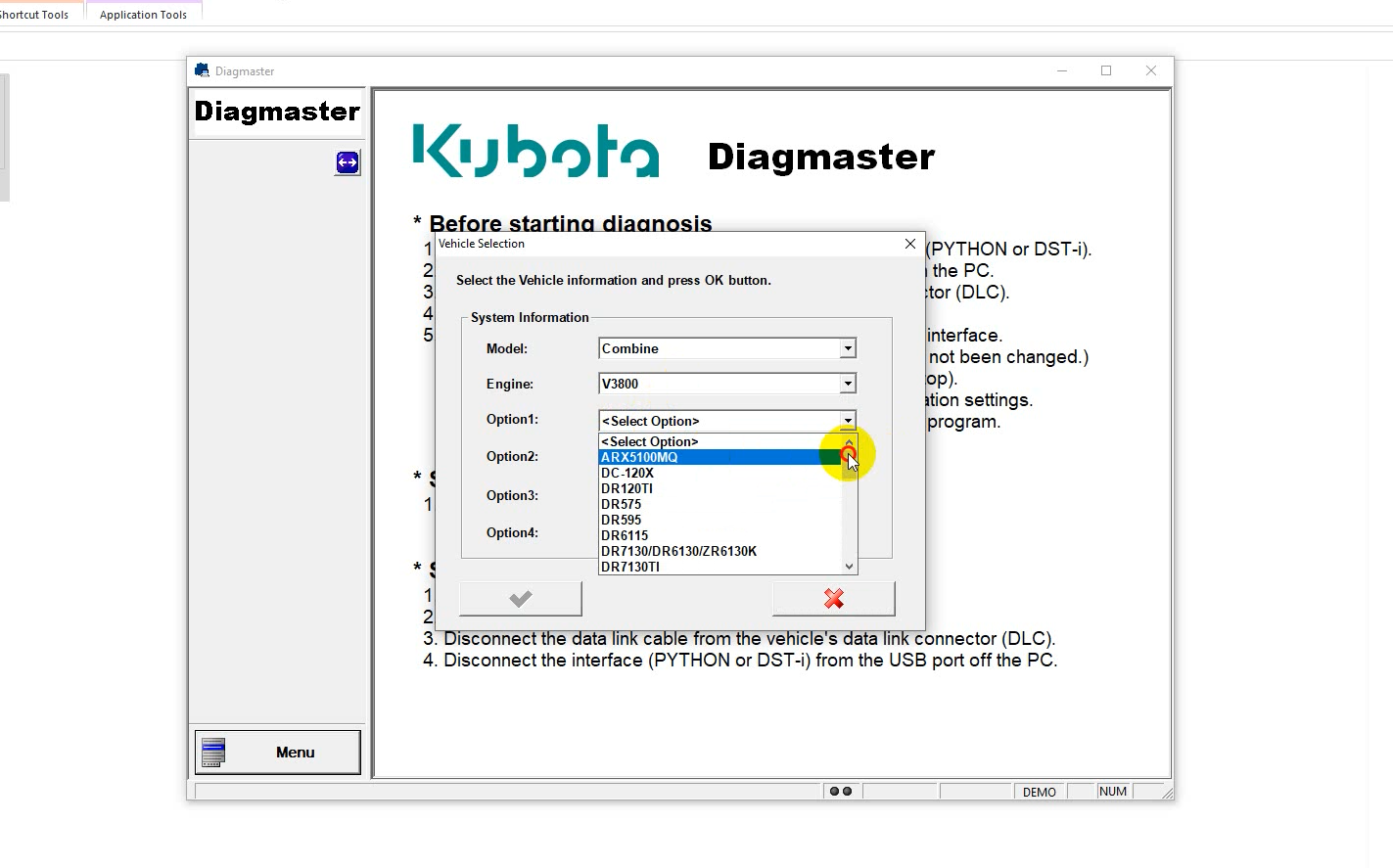Click the Diagmaster window title icon
Viewport: 1393px width, 868px height.
(x=202, y=70)
